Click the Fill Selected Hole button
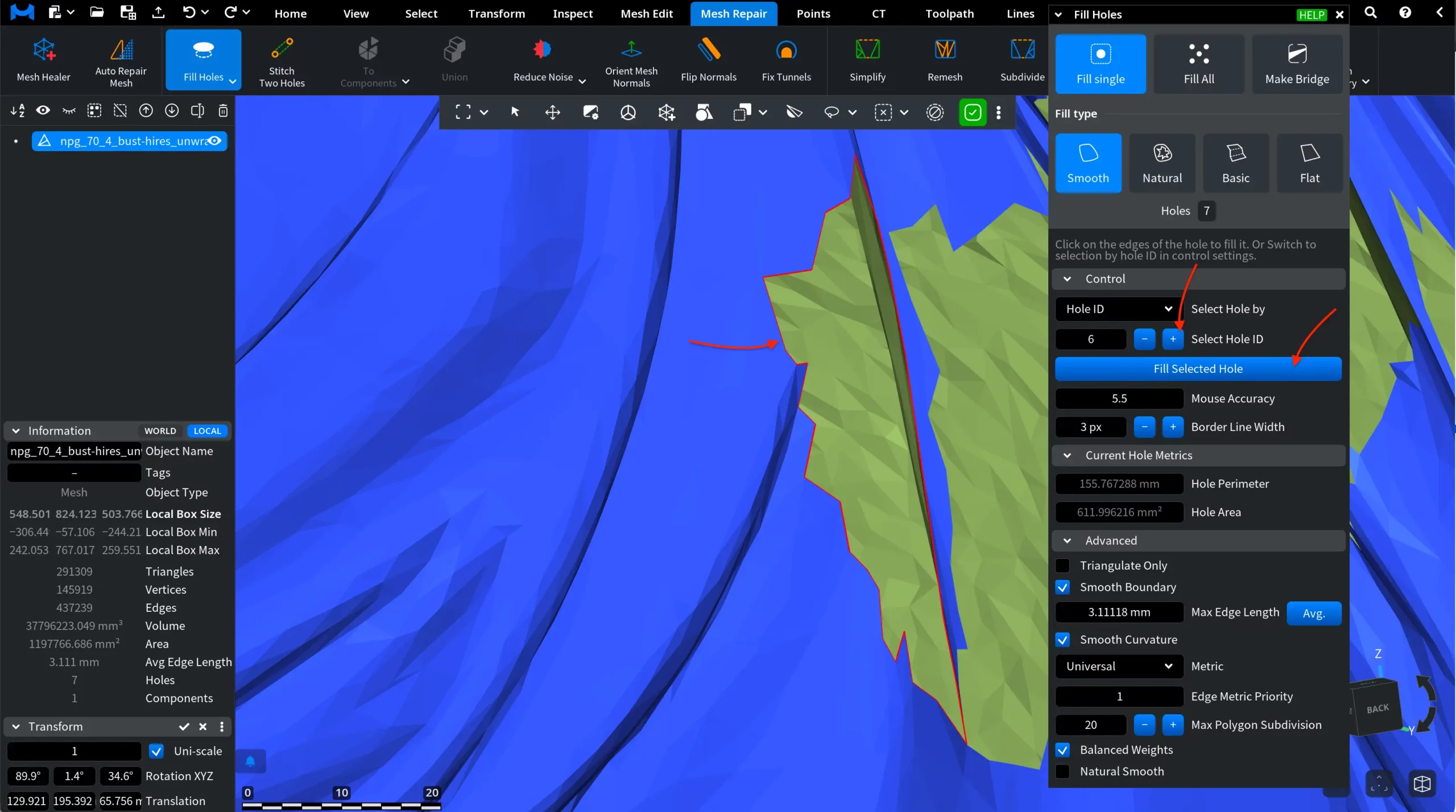This screenshot has width=1456, height=812. point(1197,368)
